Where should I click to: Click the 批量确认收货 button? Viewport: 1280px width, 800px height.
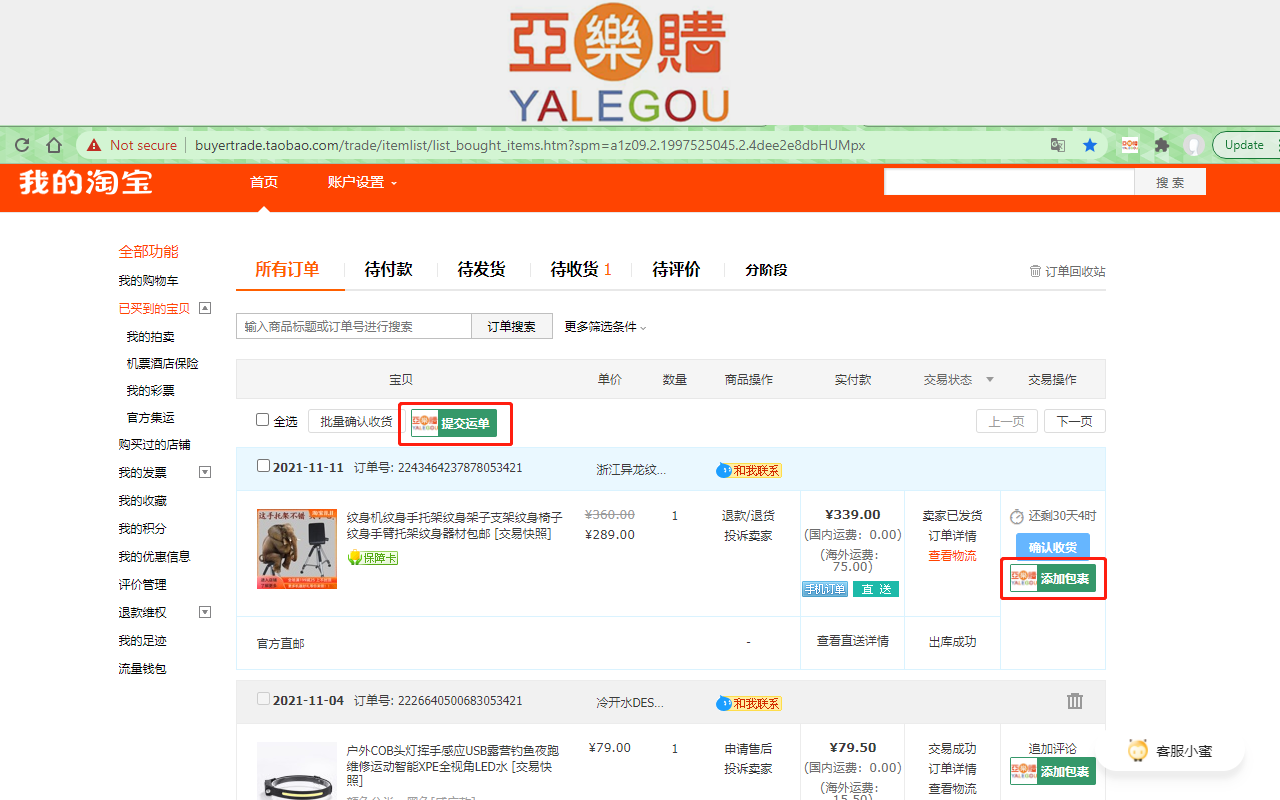pyautogui.click(x=356, y=421)
